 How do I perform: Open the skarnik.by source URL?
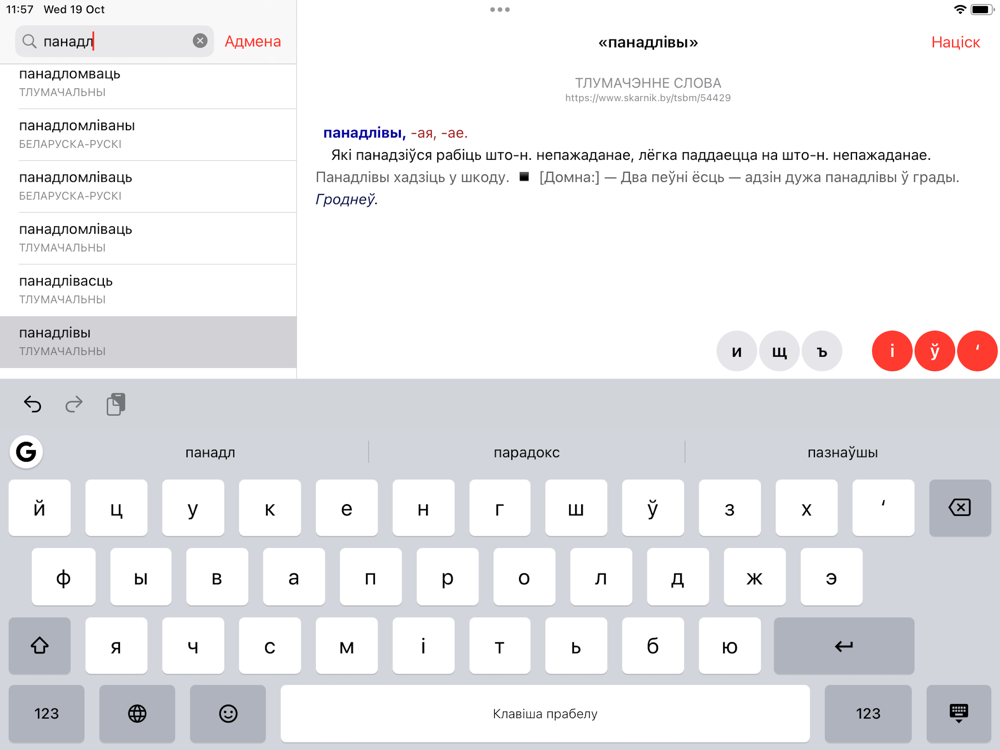click(x=648, y=98)
